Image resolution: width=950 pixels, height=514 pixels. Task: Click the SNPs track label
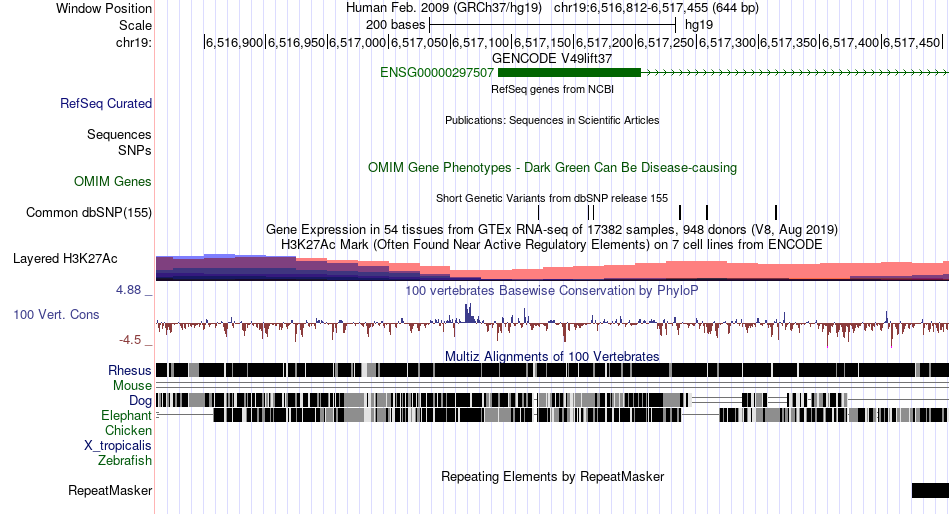click(x=135, y=150)
